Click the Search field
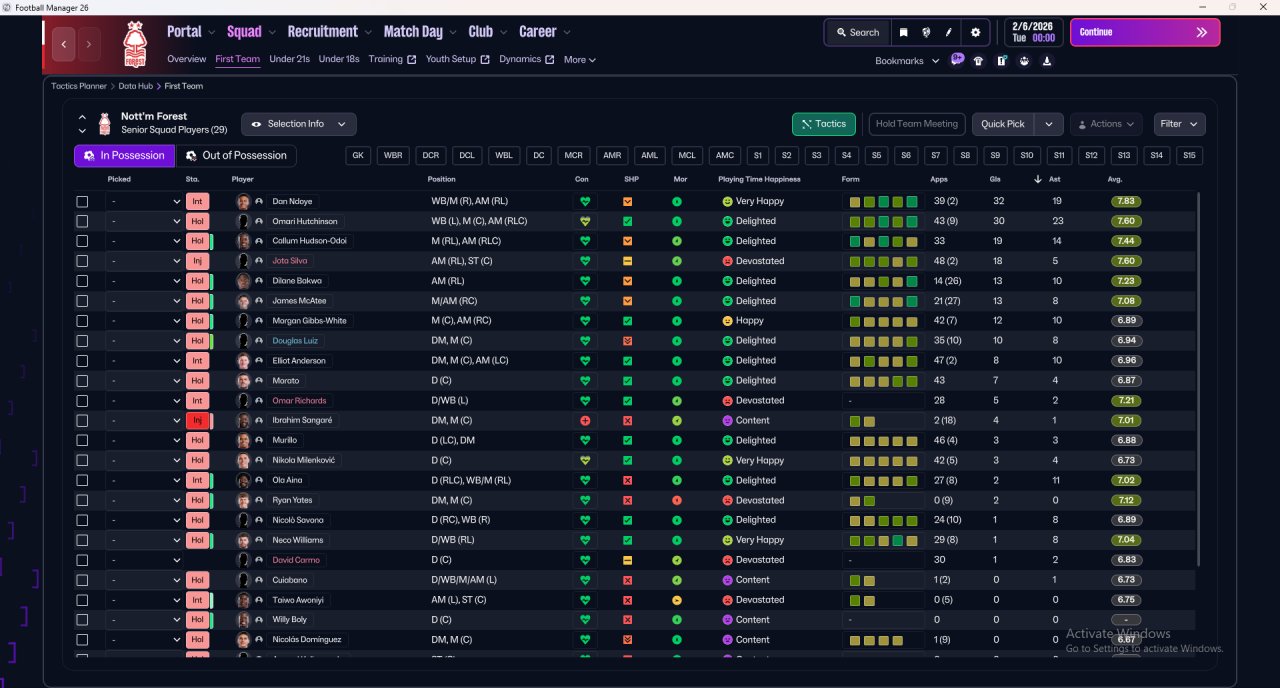 tap(857, 32)
